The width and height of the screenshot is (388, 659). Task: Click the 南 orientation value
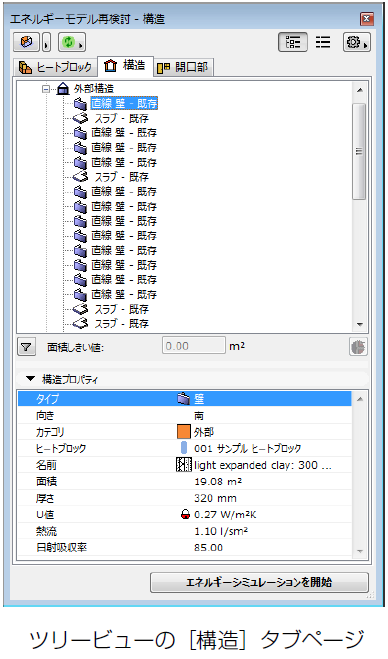(199, 416)
